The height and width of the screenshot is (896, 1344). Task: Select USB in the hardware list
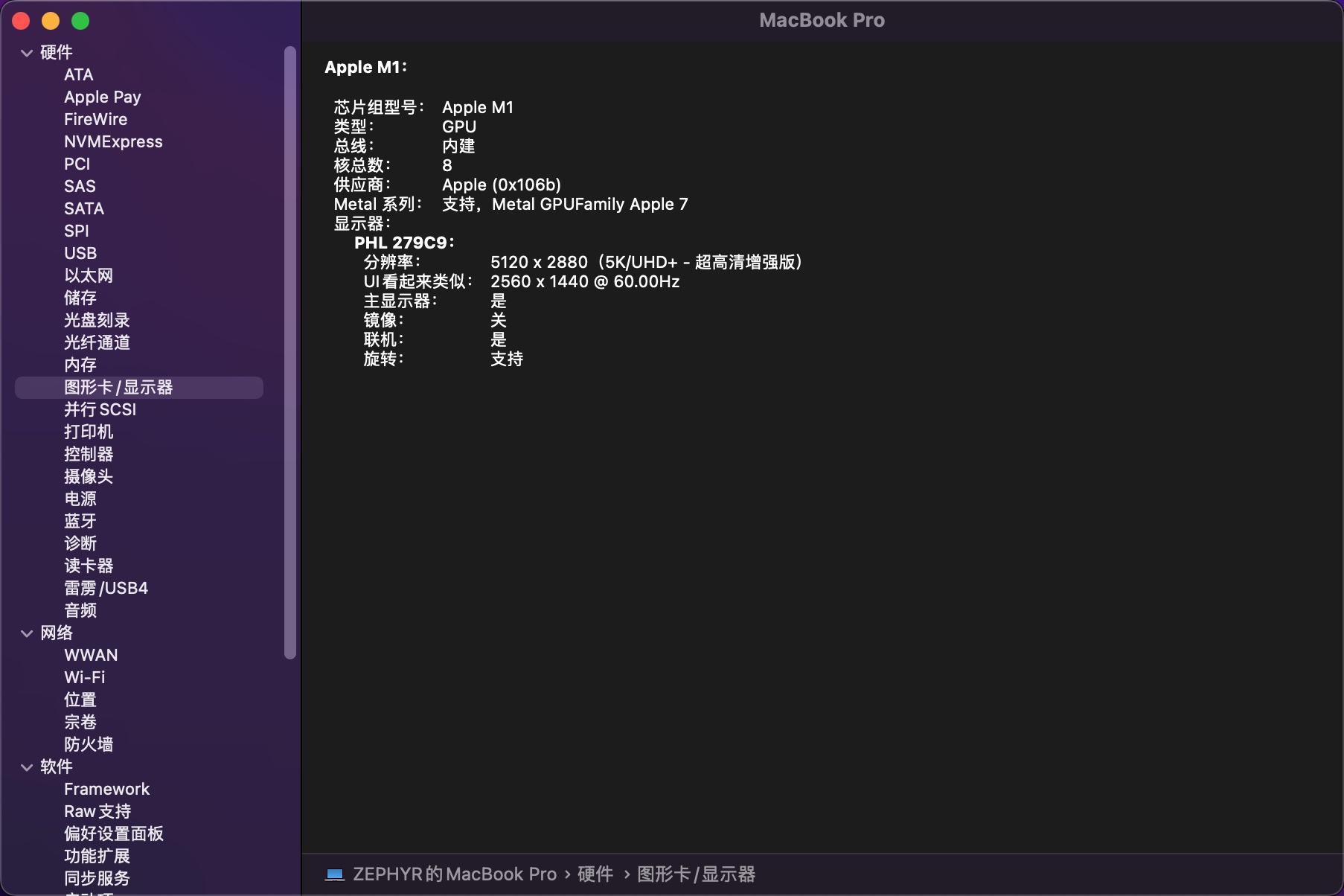(x=80, y=254)
